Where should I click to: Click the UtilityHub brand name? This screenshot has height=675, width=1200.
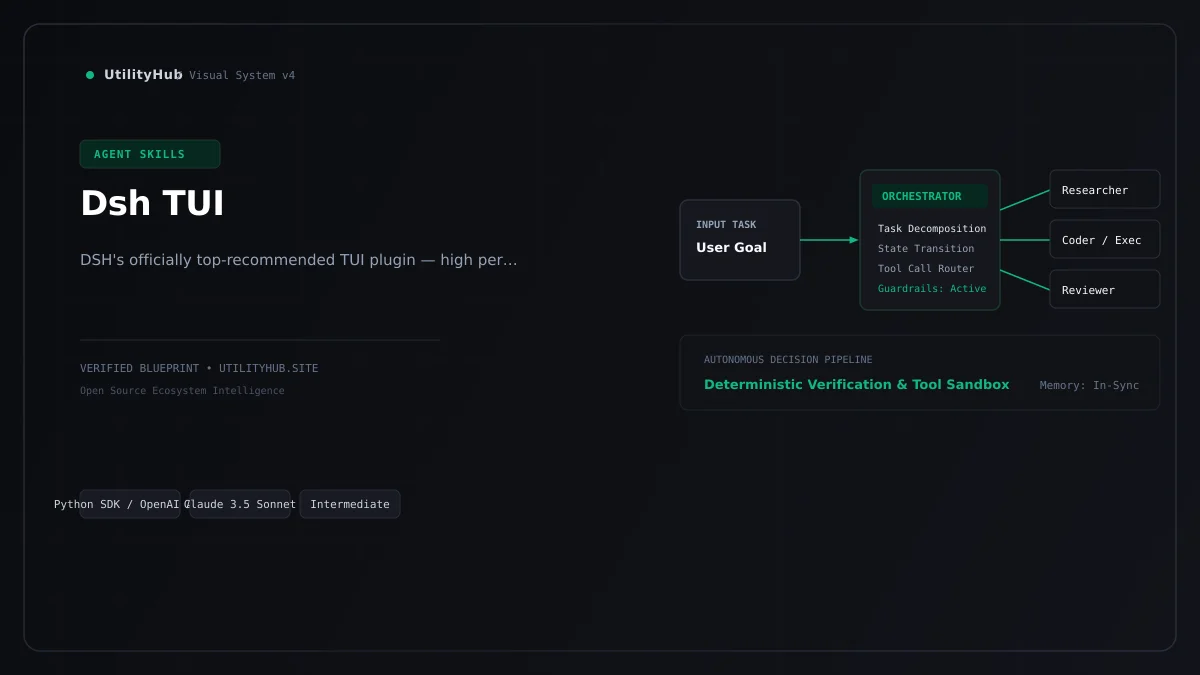[143, 75]
